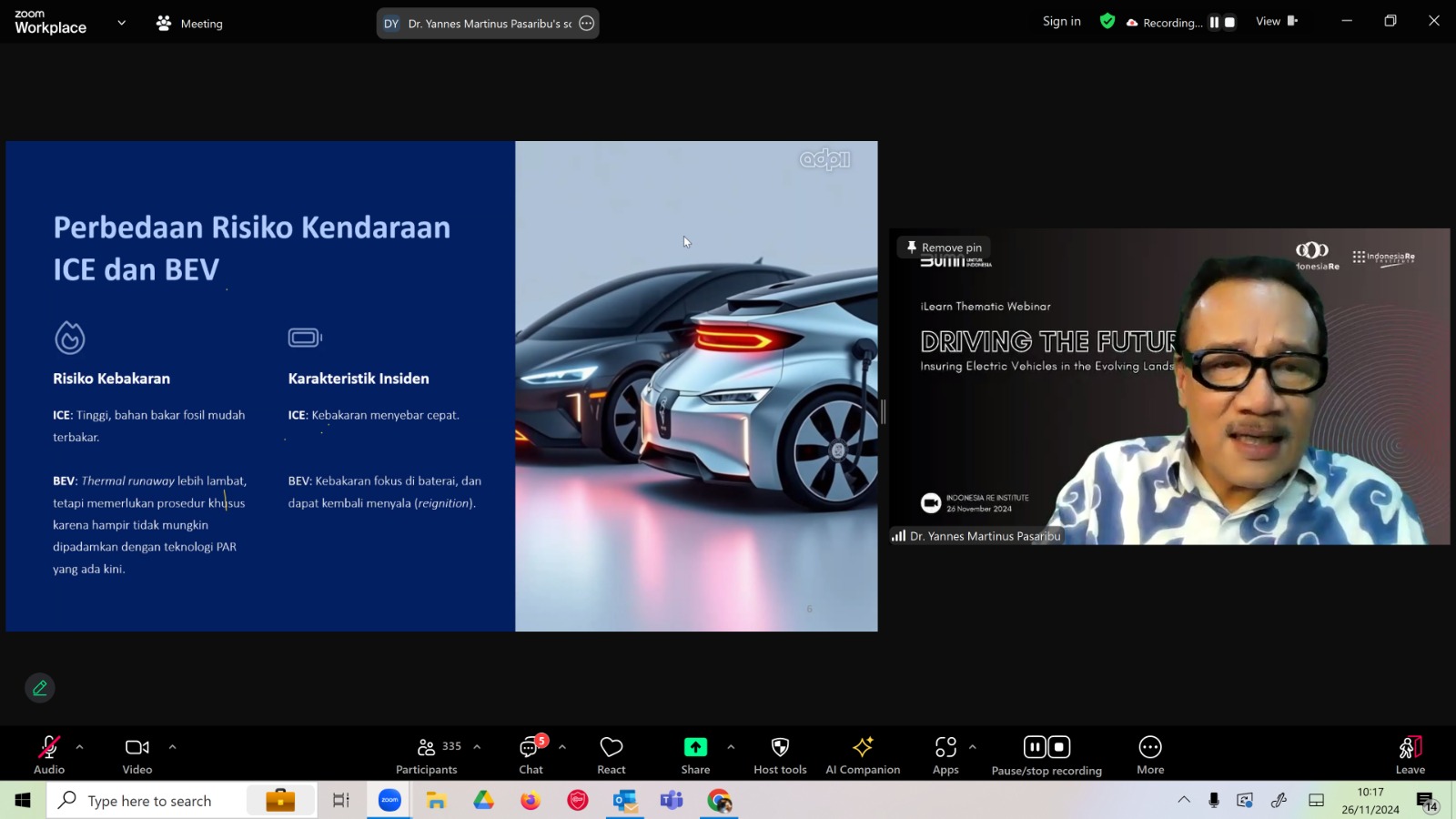Switch to the Meeting tab

189,24
